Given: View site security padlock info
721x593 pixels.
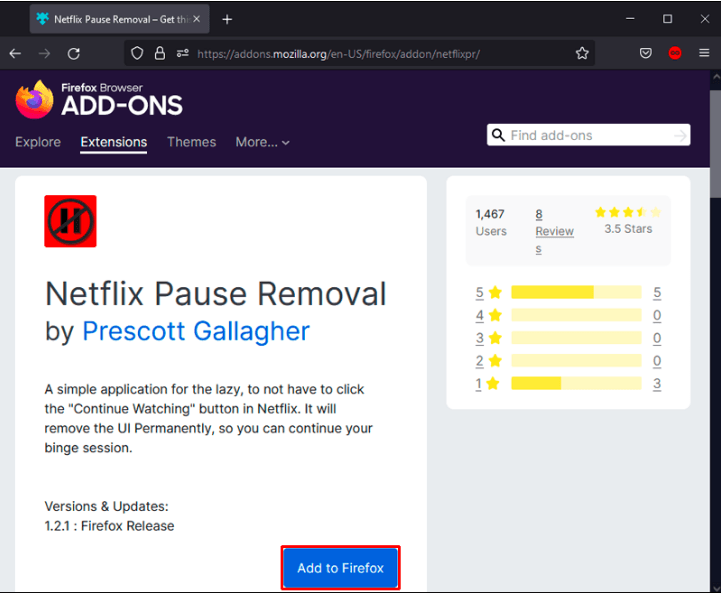Looking at the screenshot, I should [160, 53].
